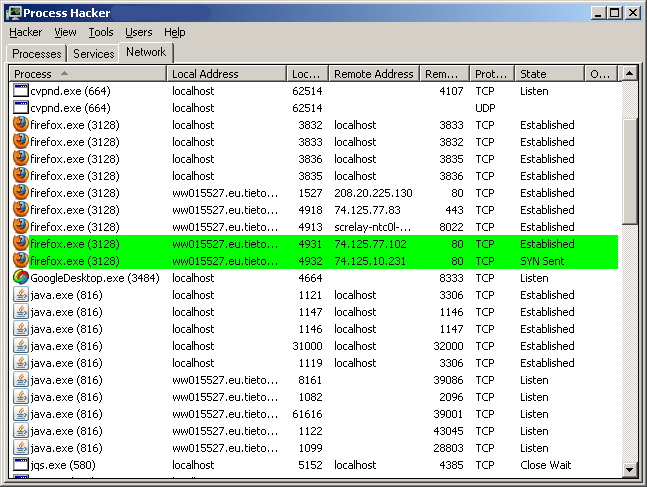Click remote port 8333 cell

(451, 278)
